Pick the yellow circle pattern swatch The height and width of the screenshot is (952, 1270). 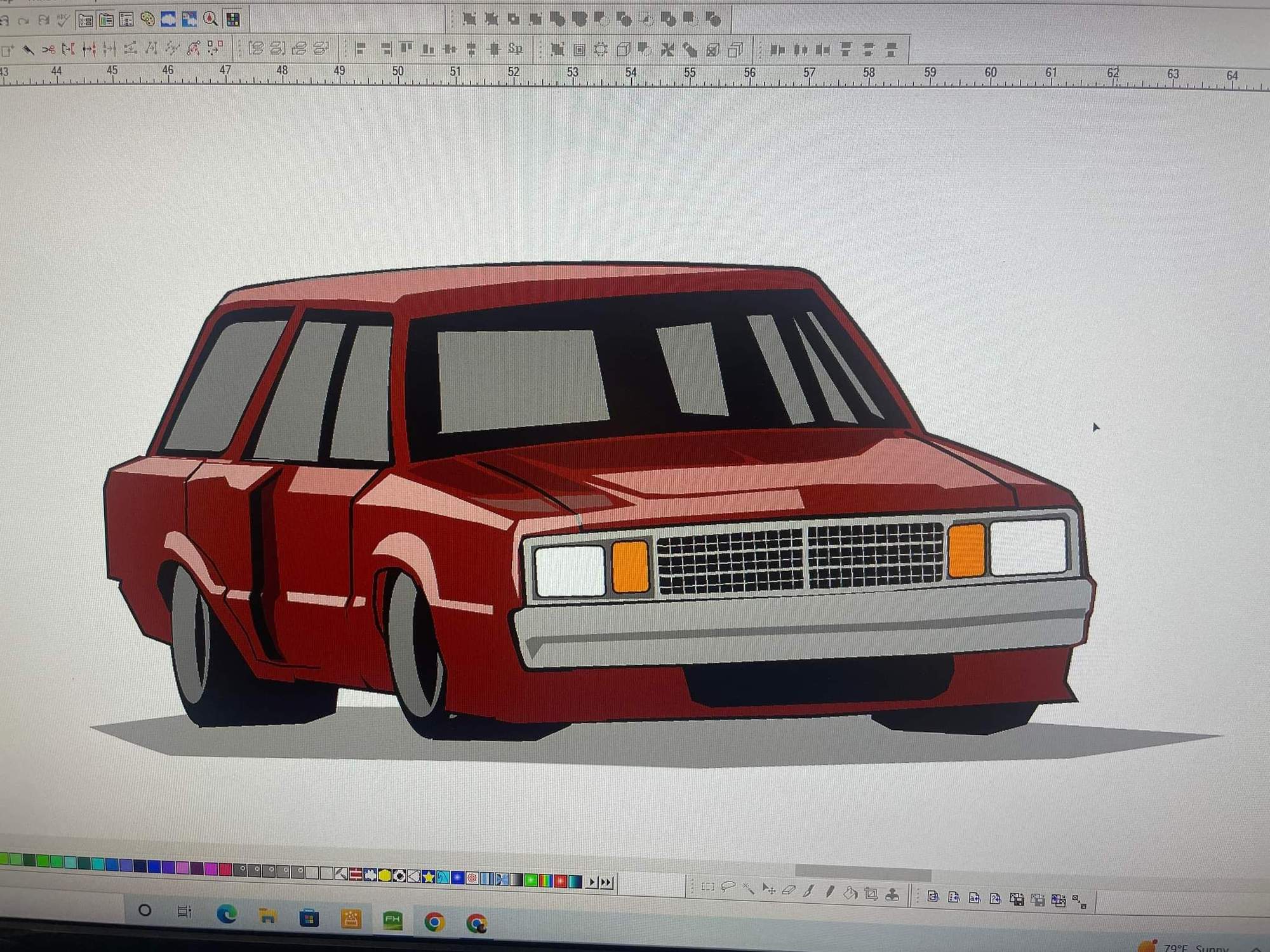[384, 876]
